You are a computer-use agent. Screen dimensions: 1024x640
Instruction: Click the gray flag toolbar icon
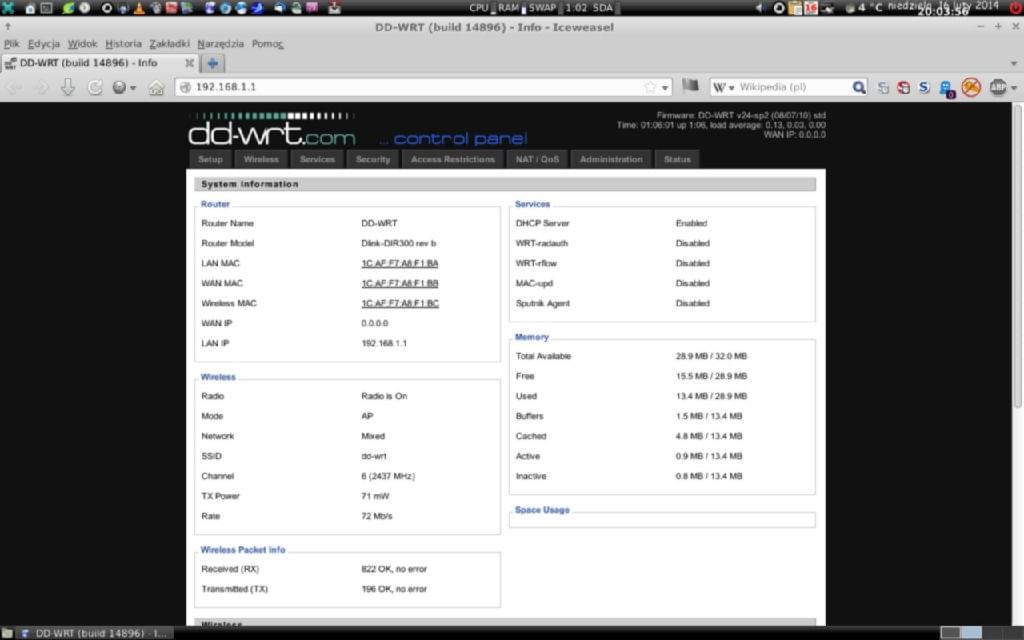(690, 86)
